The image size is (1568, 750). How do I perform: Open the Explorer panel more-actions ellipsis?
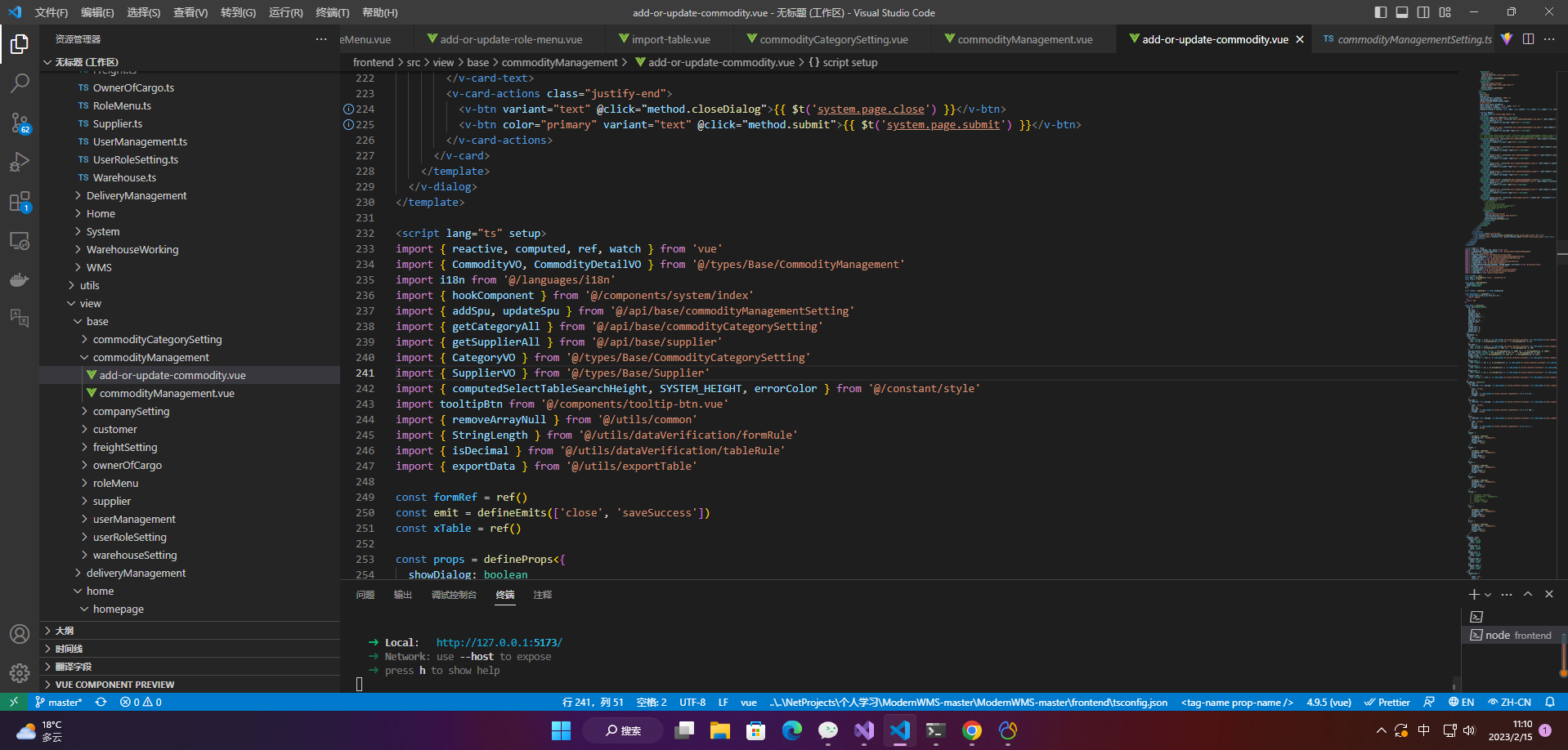point(321,39)
